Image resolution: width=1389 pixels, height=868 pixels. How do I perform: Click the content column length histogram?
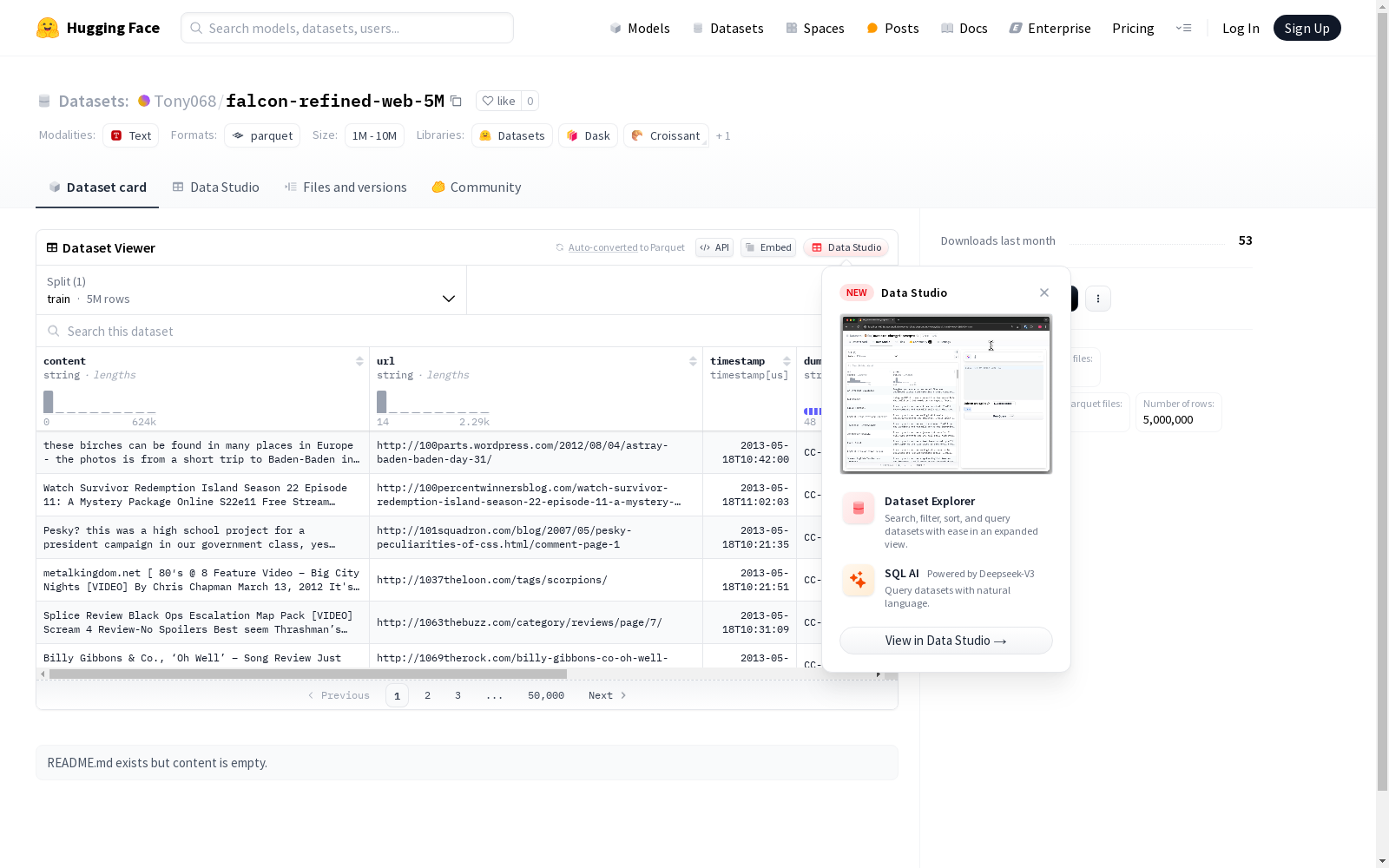point(100,402)
